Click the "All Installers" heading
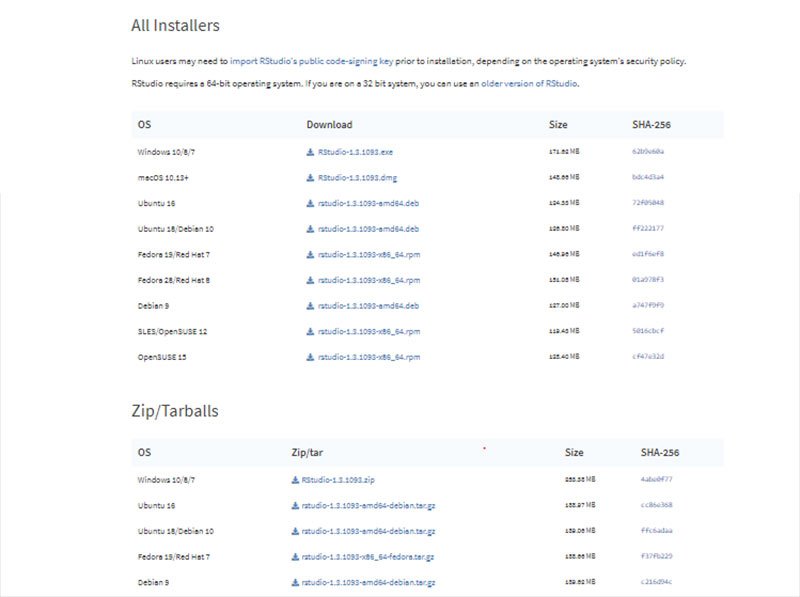Screen dimensions: 800x597 [x=176, y=25]
